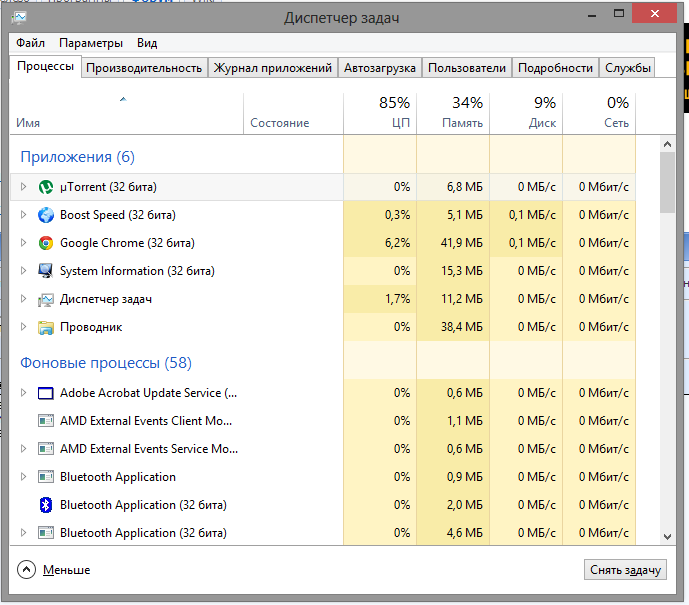
Task: Click the Boost Speed globe icon
Action: pos(45,215)
